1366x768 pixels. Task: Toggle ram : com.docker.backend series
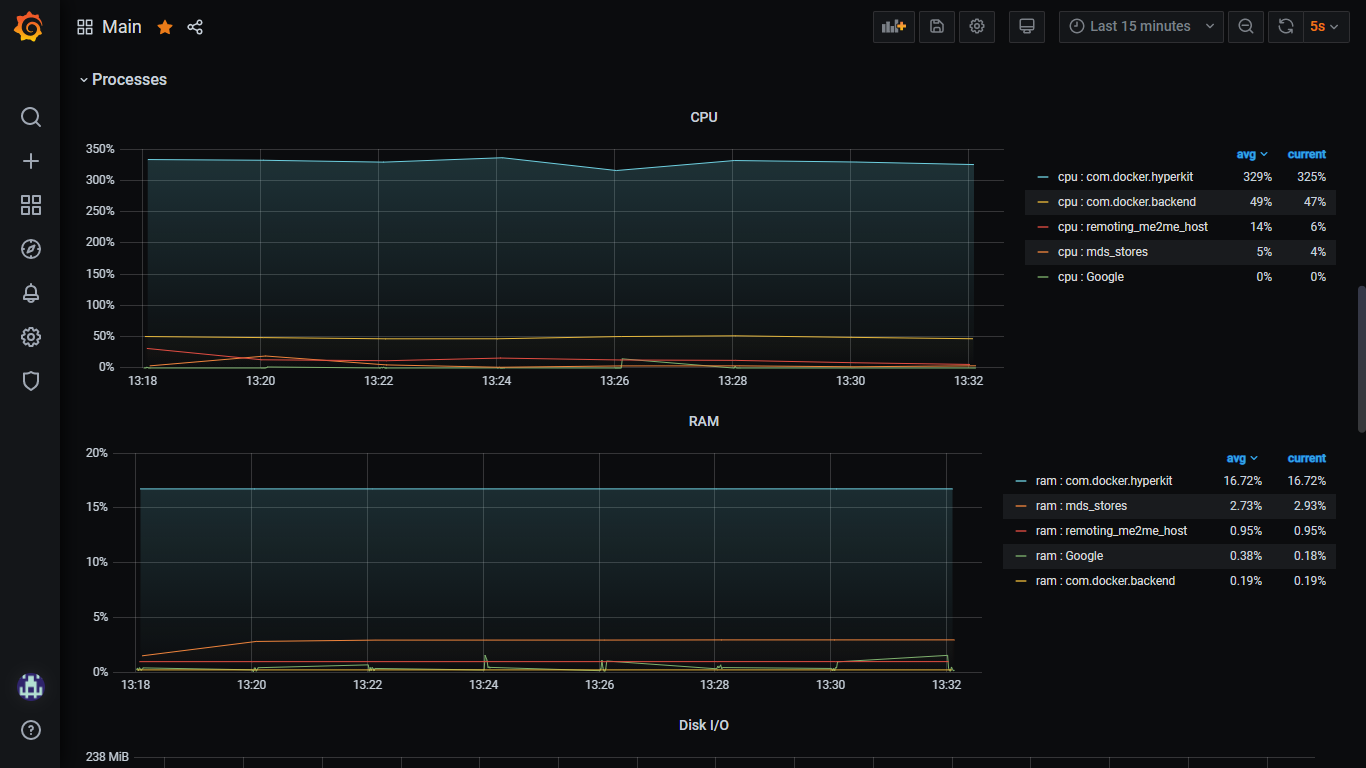(x=1105, y=581)
